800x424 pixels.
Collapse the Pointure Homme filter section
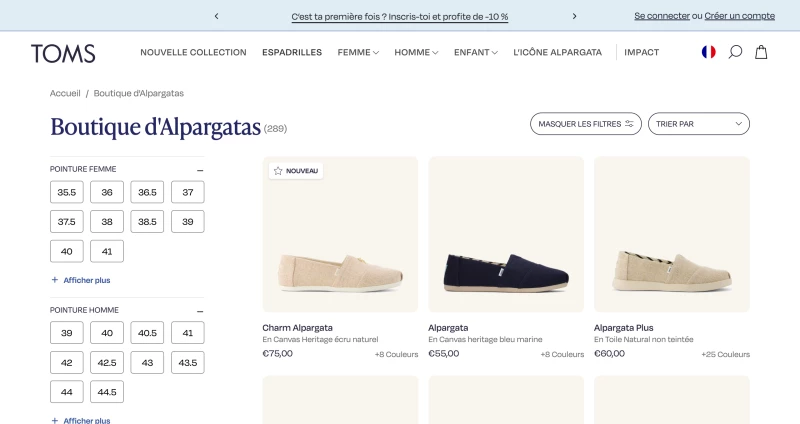[x=200, y=311]
